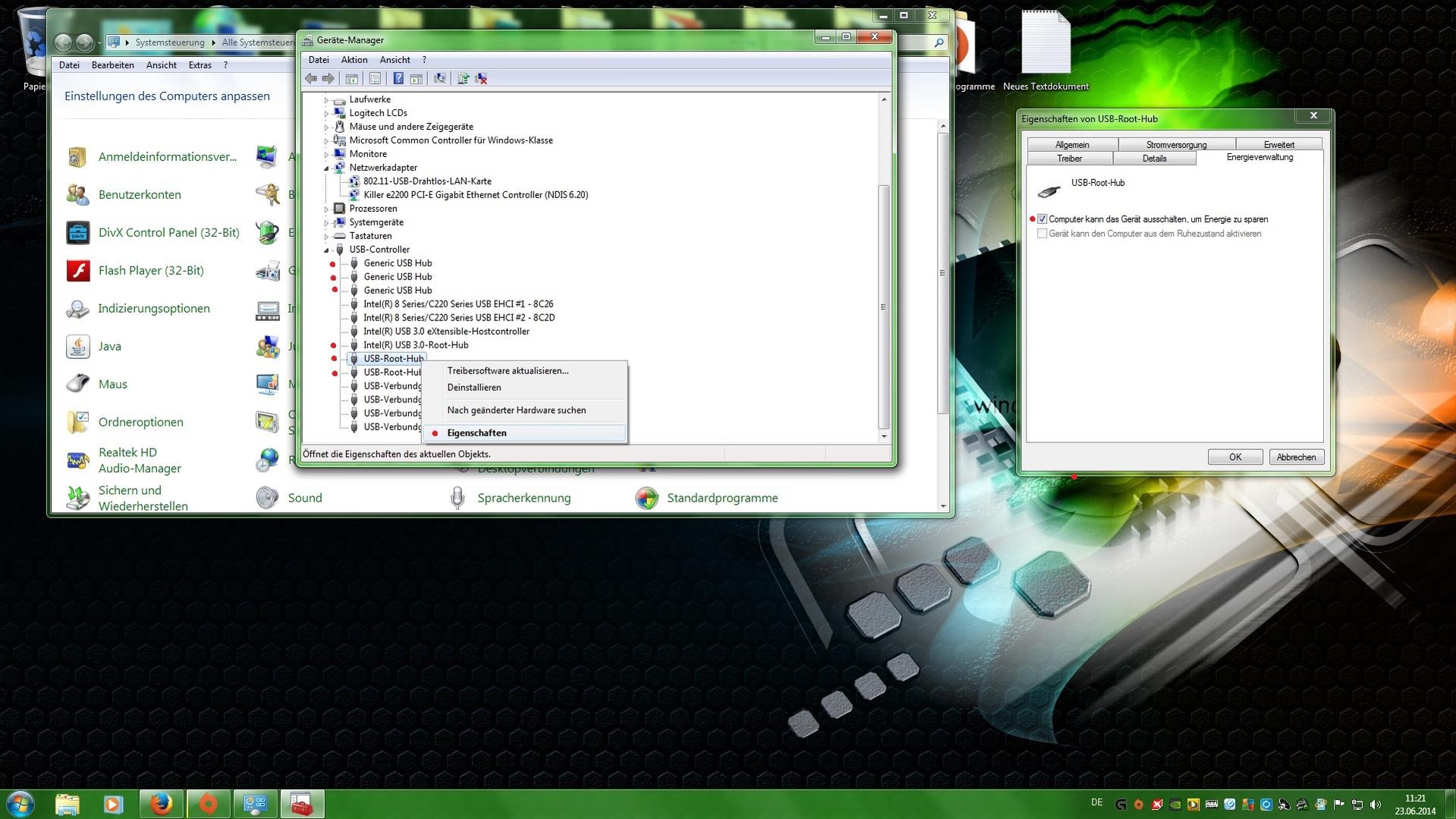
Task: Click Abbrechen in the properties dialog
Action: coord(1296,457)
